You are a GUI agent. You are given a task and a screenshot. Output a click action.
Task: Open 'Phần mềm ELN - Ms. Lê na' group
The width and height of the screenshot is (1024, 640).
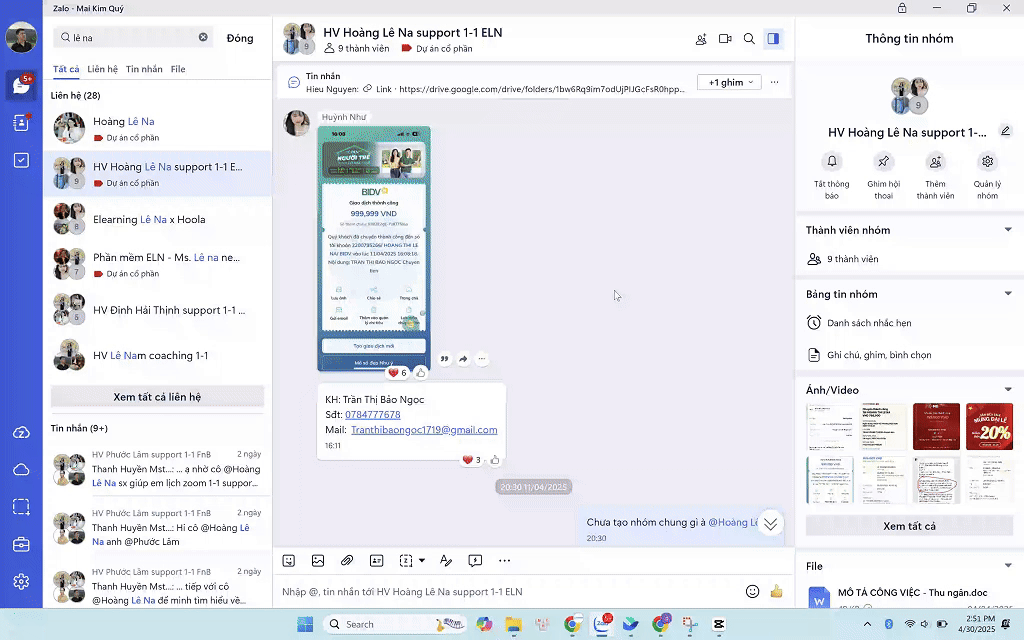tap(157, 264)
